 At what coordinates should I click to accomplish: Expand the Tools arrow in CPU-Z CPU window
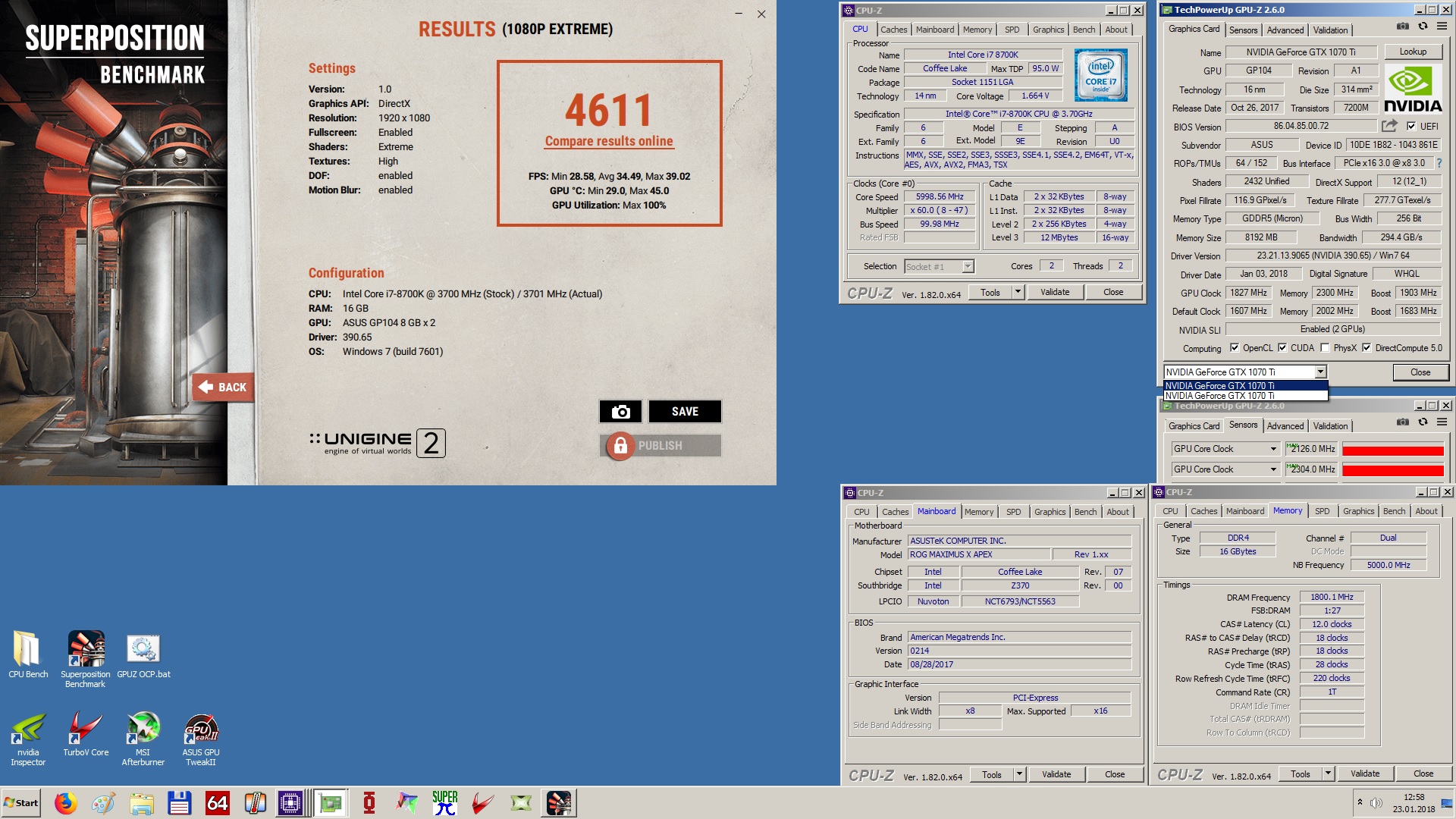pyautogui.click(x=1018, y=292)
